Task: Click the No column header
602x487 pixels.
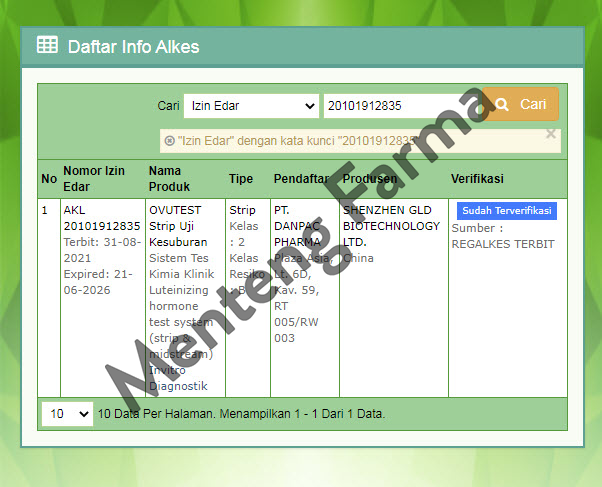Action: point(49,179)
